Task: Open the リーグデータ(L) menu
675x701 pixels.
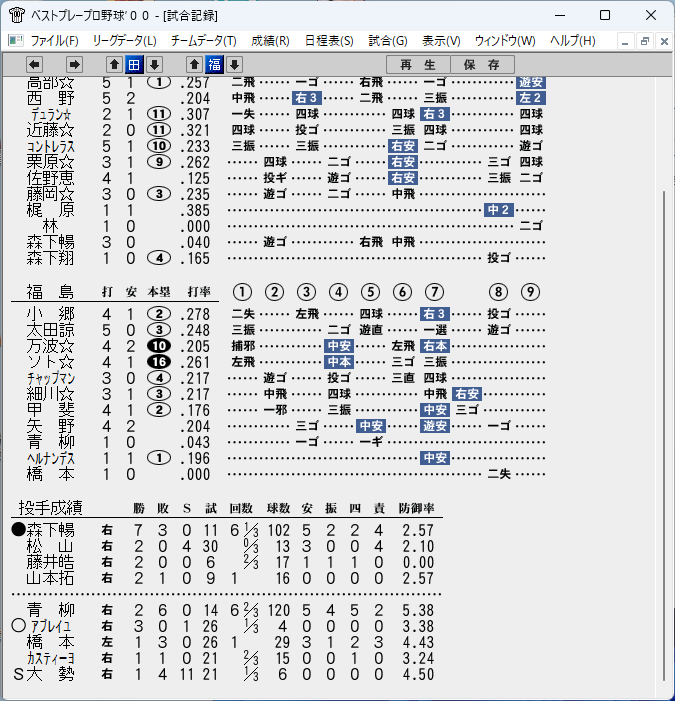Action: pyautogui.click(x=124, y=41)
